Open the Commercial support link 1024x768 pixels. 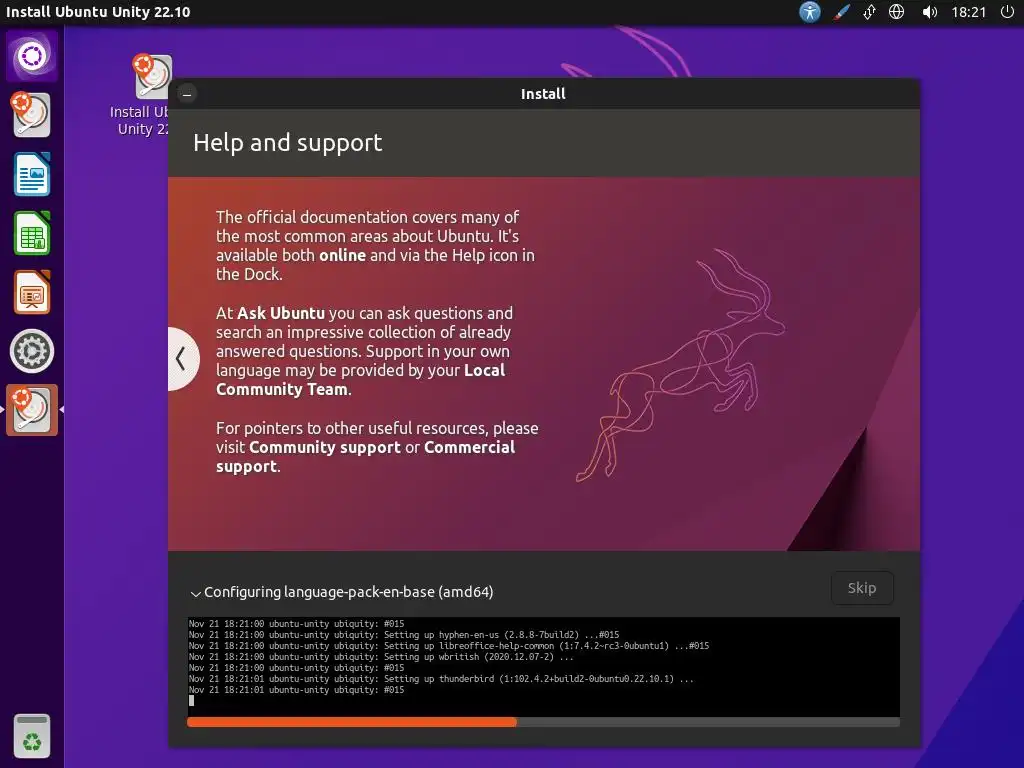click(366, 457)
